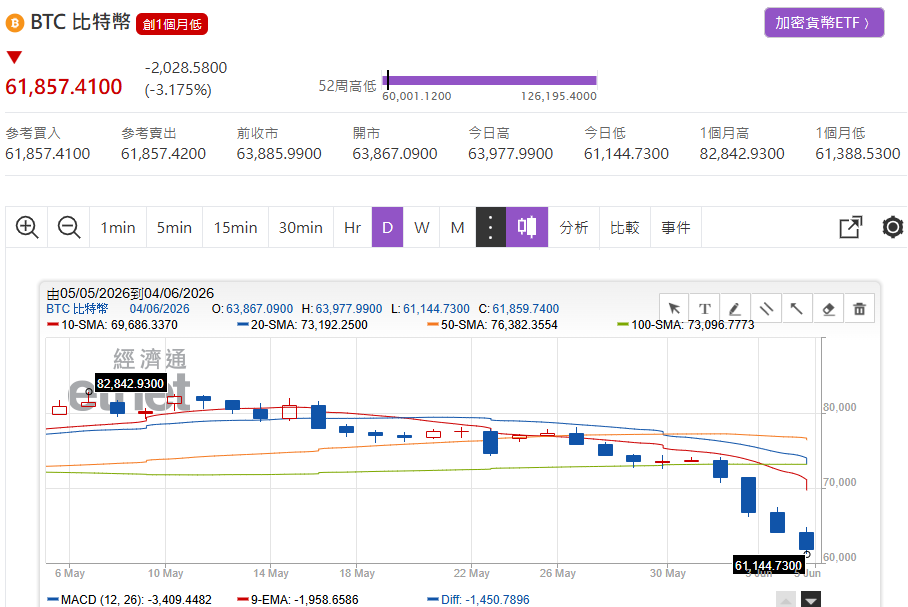Image resolution: width=908 pixels, height=607 pixels.
Task: Click the 開市 value 63,867.0900
Action: pos(395,153)
